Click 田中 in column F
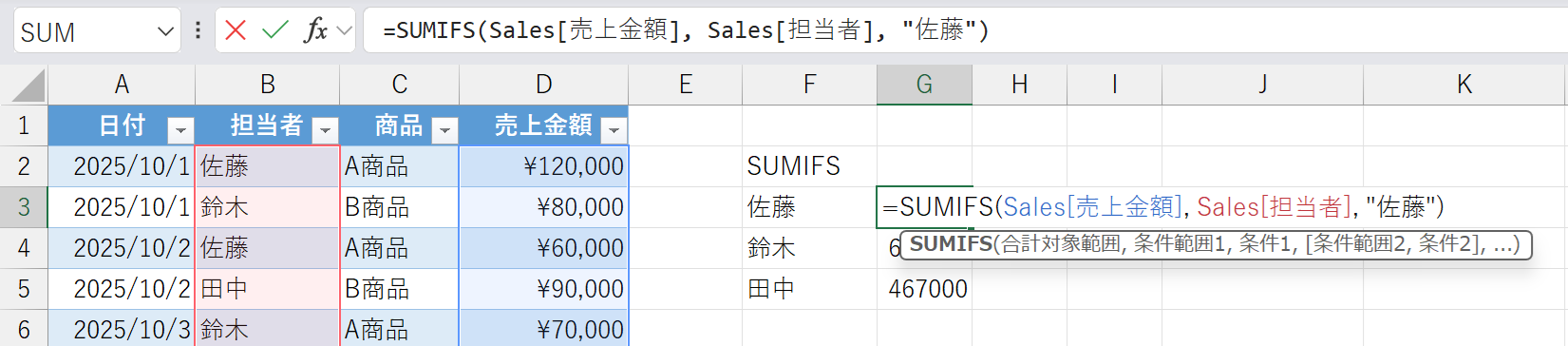 (x=809, y=289)
